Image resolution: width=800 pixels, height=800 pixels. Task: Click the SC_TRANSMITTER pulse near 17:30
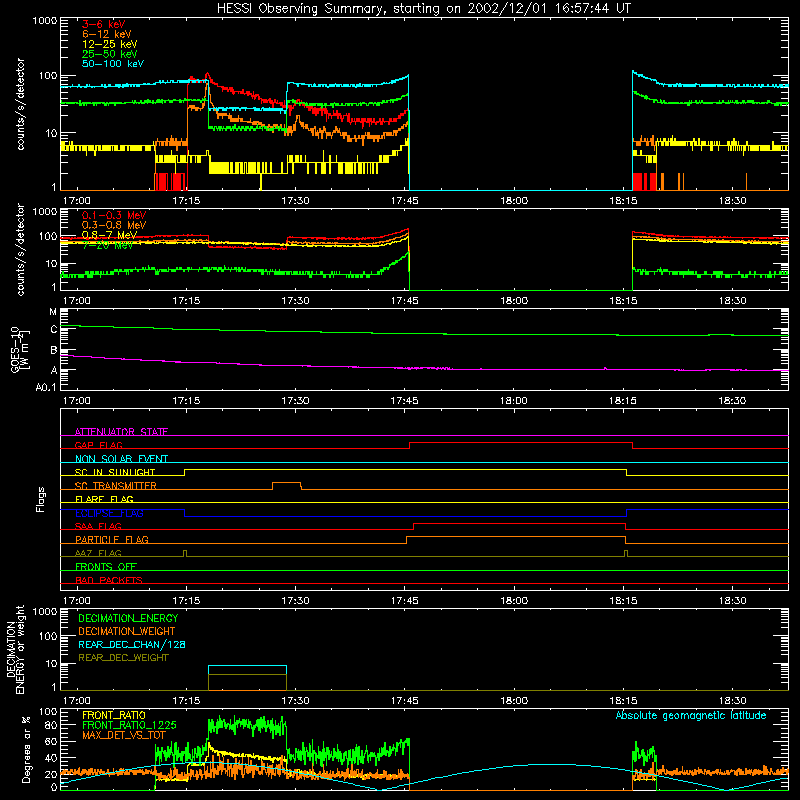coord(287,486)
